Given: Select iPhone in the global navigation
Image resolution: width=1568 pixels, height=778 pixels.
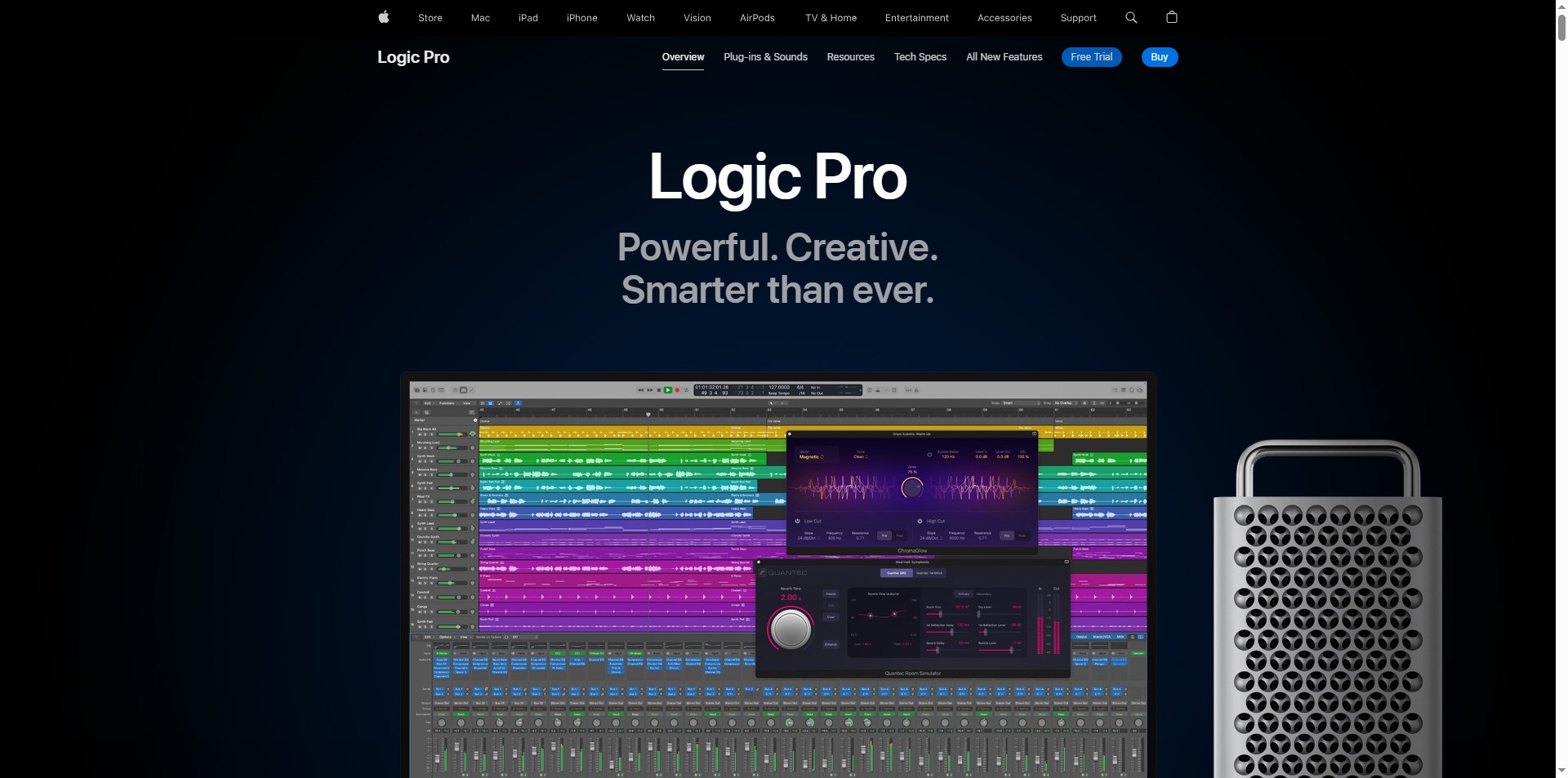Looking at the screenshot, I should point(582,18).
